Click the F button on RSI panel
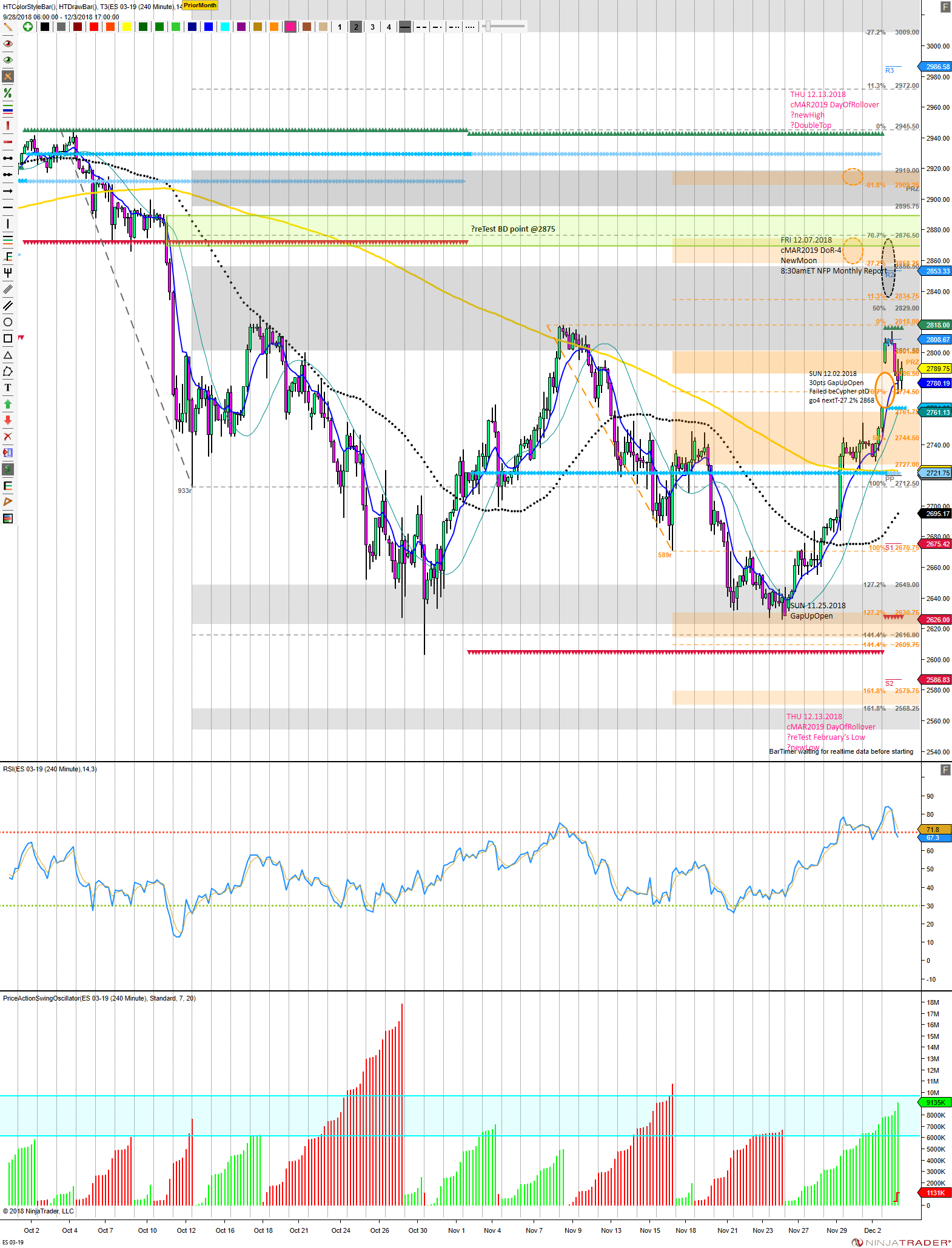Screen dimensions: 952x1248 945,770
